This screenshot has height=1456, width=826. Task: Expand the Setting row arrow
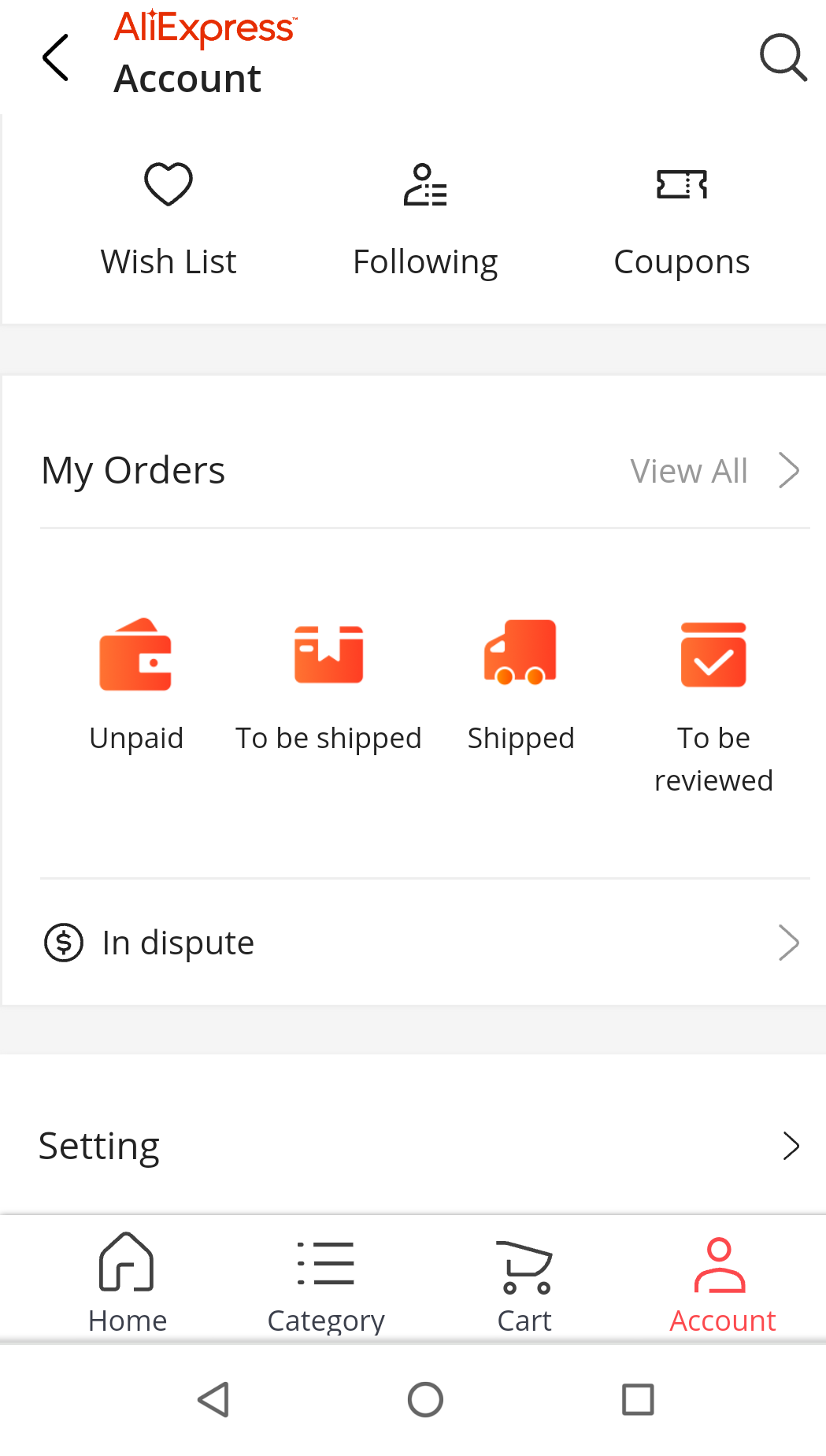click(x=791, y=1146)
